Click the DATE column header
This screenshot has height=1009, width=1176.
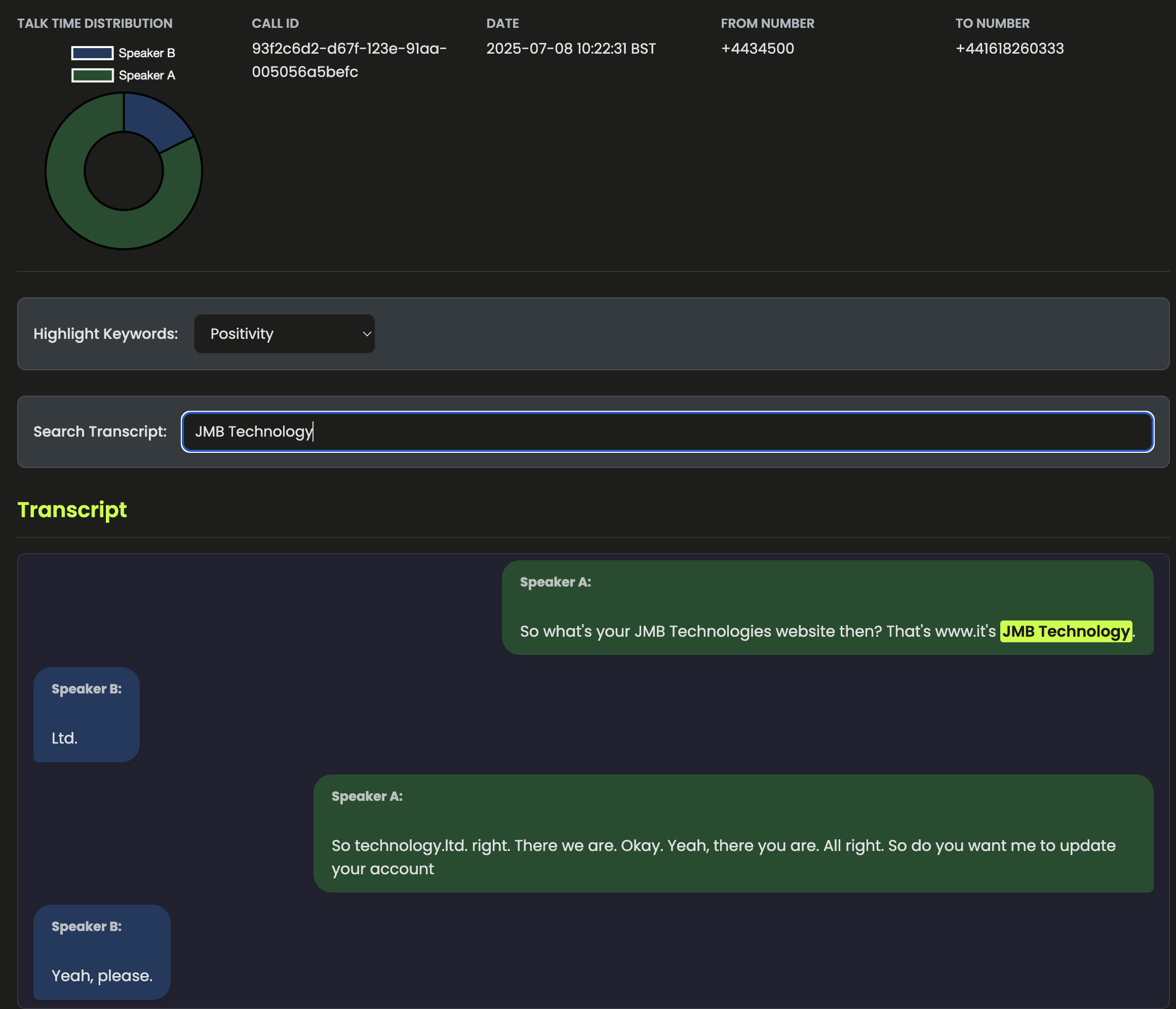tap(502, 23)
